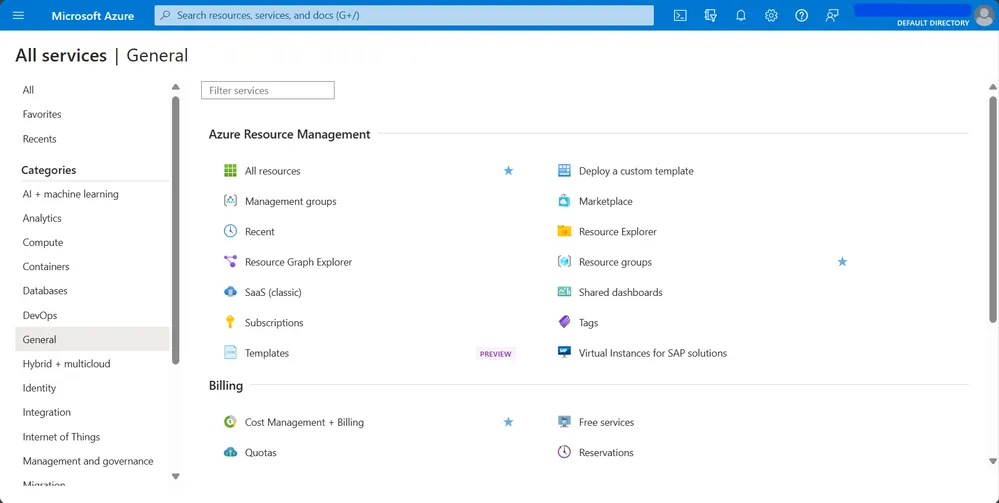Click the Filter services input field
999x503 pixels.
click(268, 91)
